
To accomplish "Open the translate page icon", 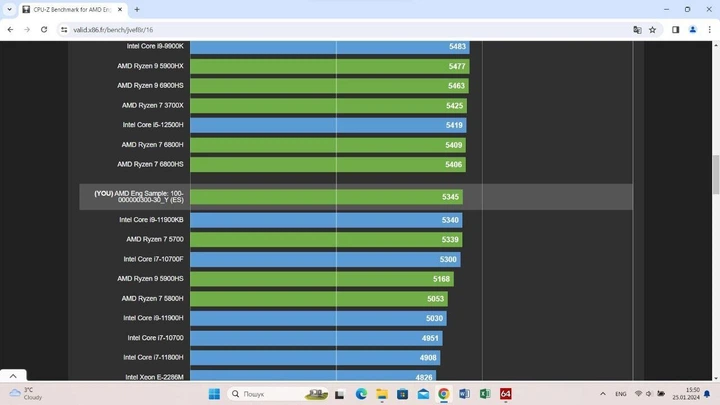I will click(x=637, y=30).
